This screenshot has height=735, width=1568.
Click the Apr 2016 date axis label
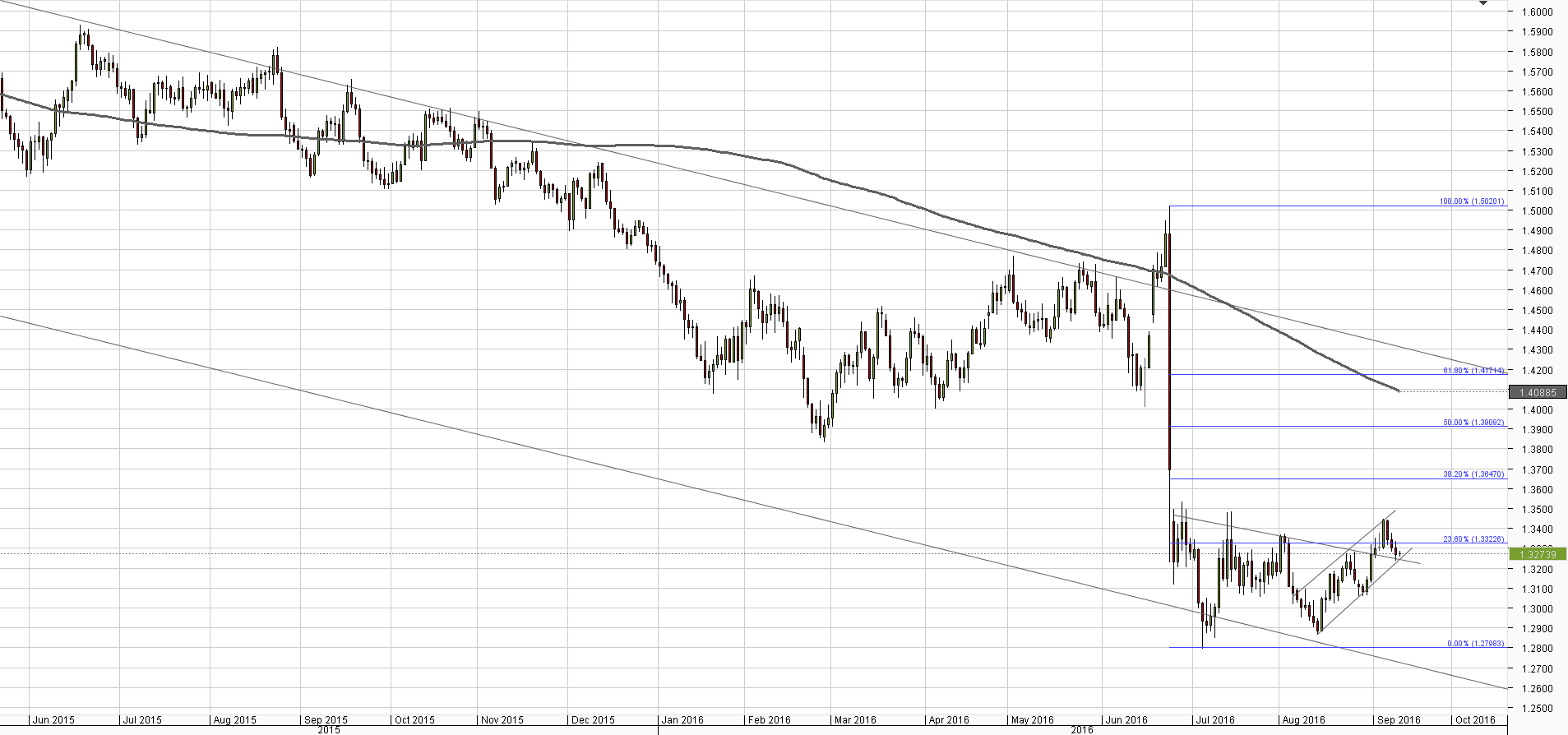[949, 720]
